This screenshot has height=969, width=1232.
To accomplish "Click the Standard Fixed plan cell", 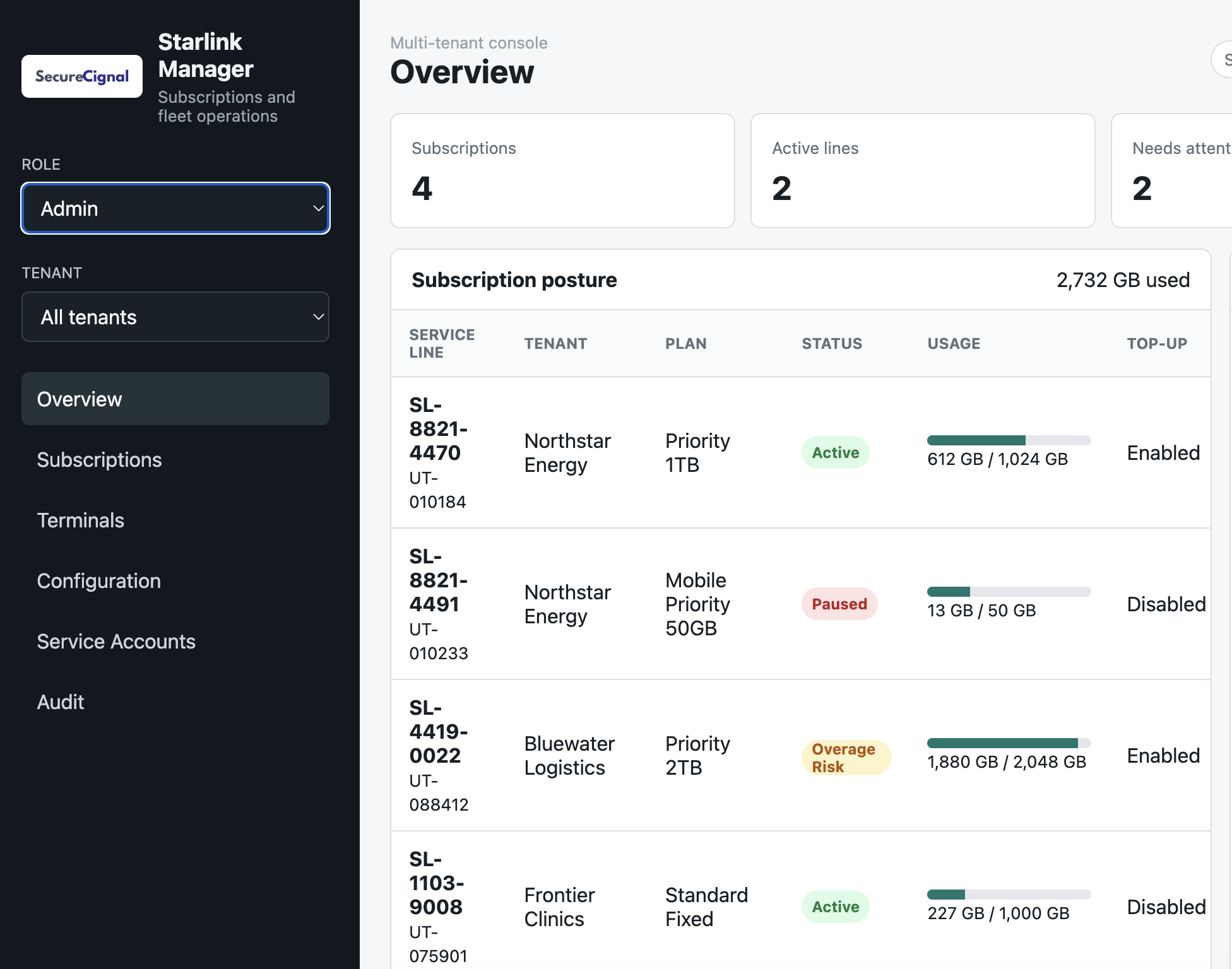I will tap(706, 907).
